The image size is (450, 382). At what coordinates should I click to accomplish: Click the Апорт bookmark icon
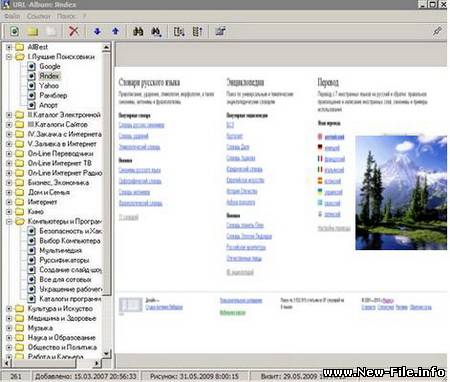pyautogui.click(x=31, y=105)
